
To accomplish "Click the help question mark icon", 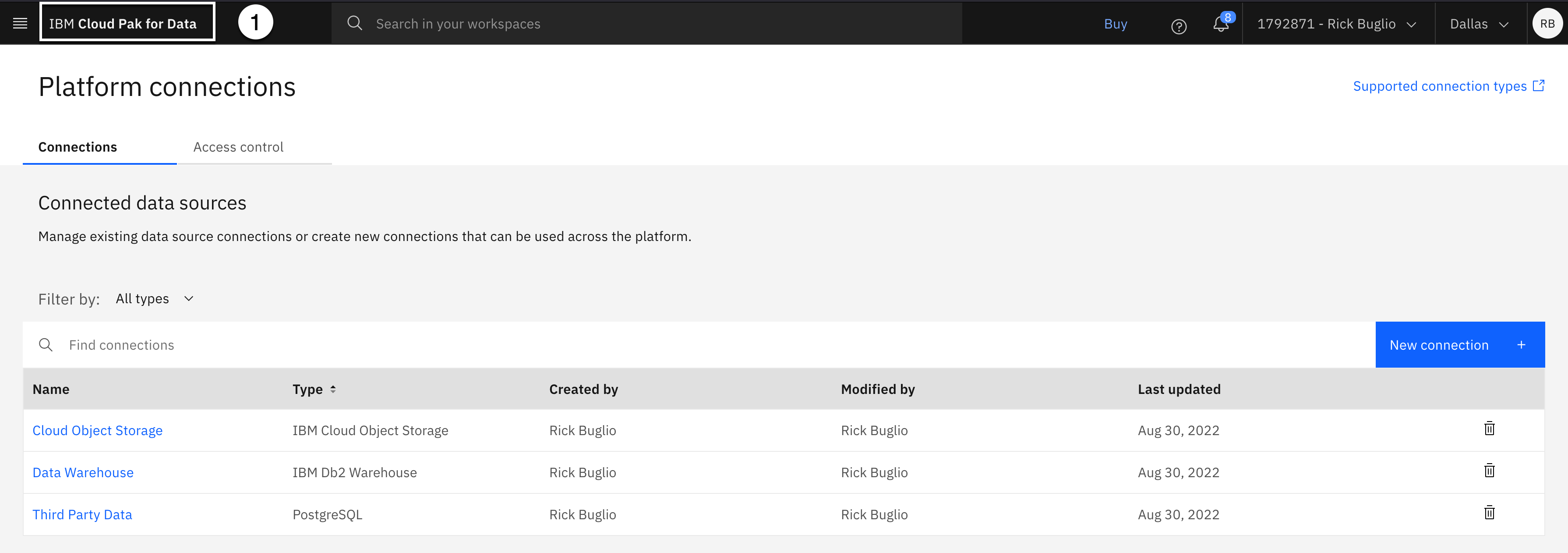I will (1179, 25).
